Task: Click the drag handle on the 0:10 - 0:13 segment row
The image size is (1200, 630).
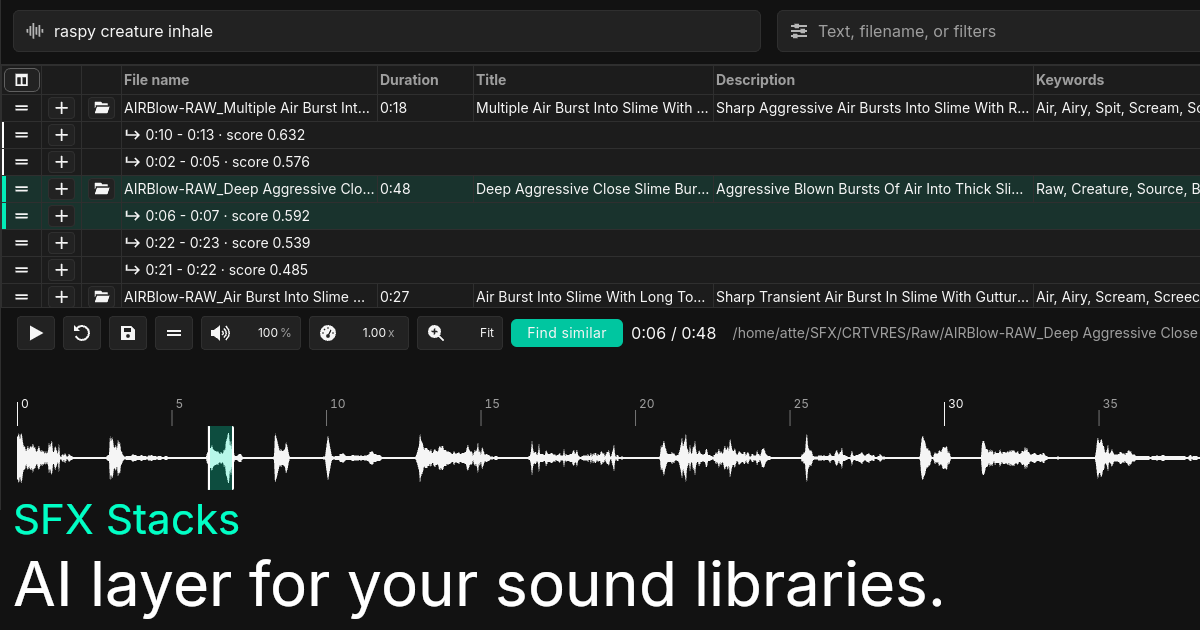Action: 22,135
